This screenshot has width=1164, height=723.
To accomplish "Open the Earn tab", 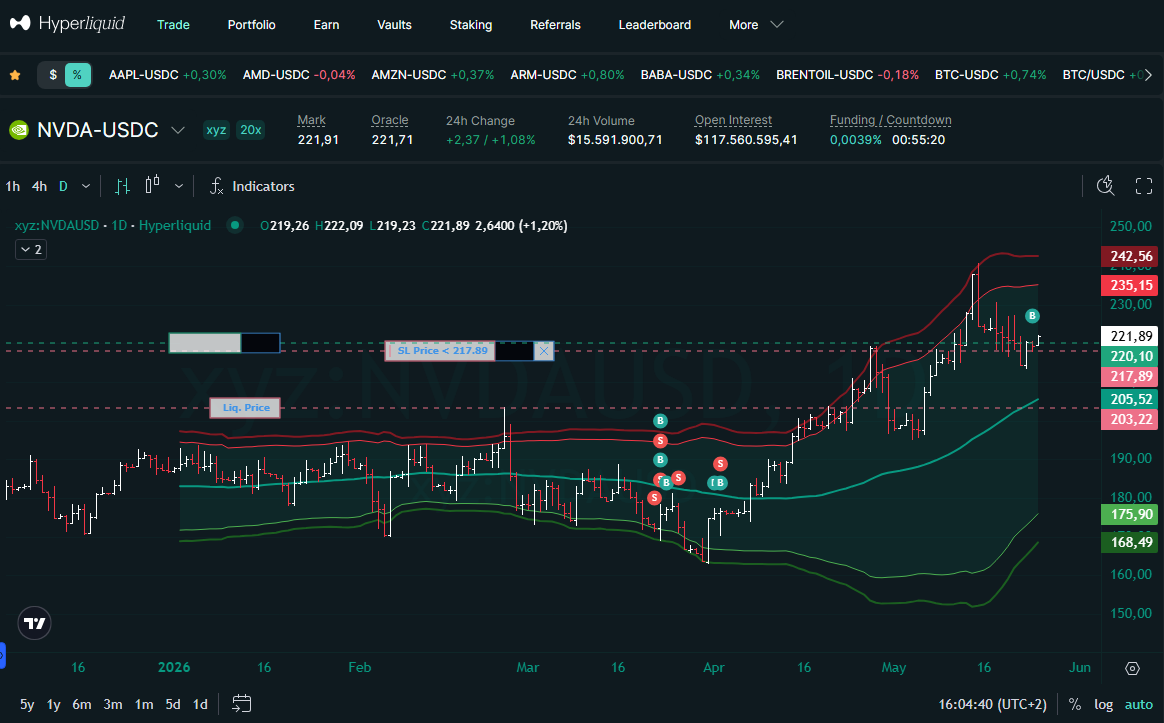I will pyautogui.click(x=326, y=24).
